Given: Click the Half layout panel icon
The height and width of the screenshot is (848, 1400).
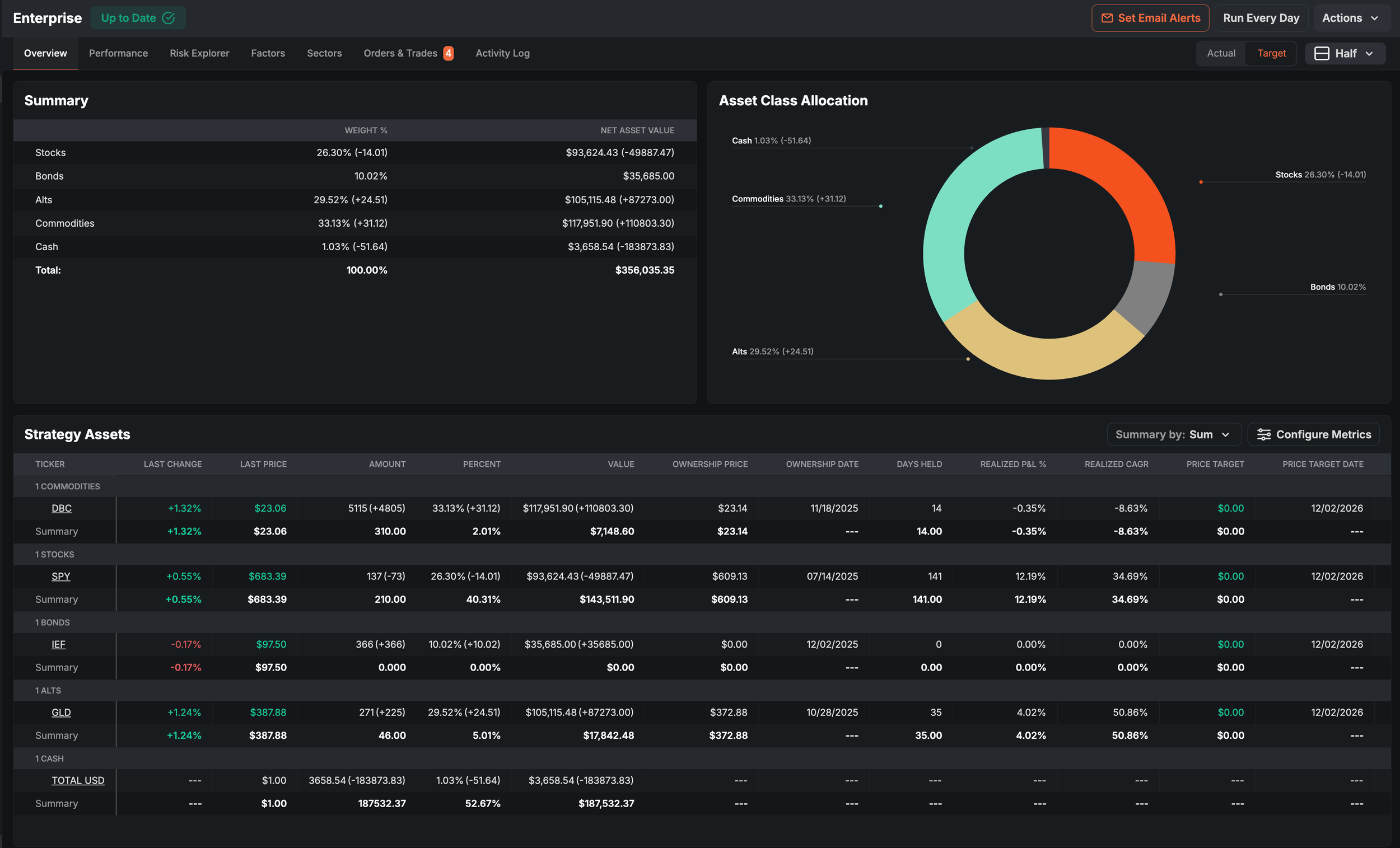Looking at the screenshot, I should click(x=1322, y=53).
